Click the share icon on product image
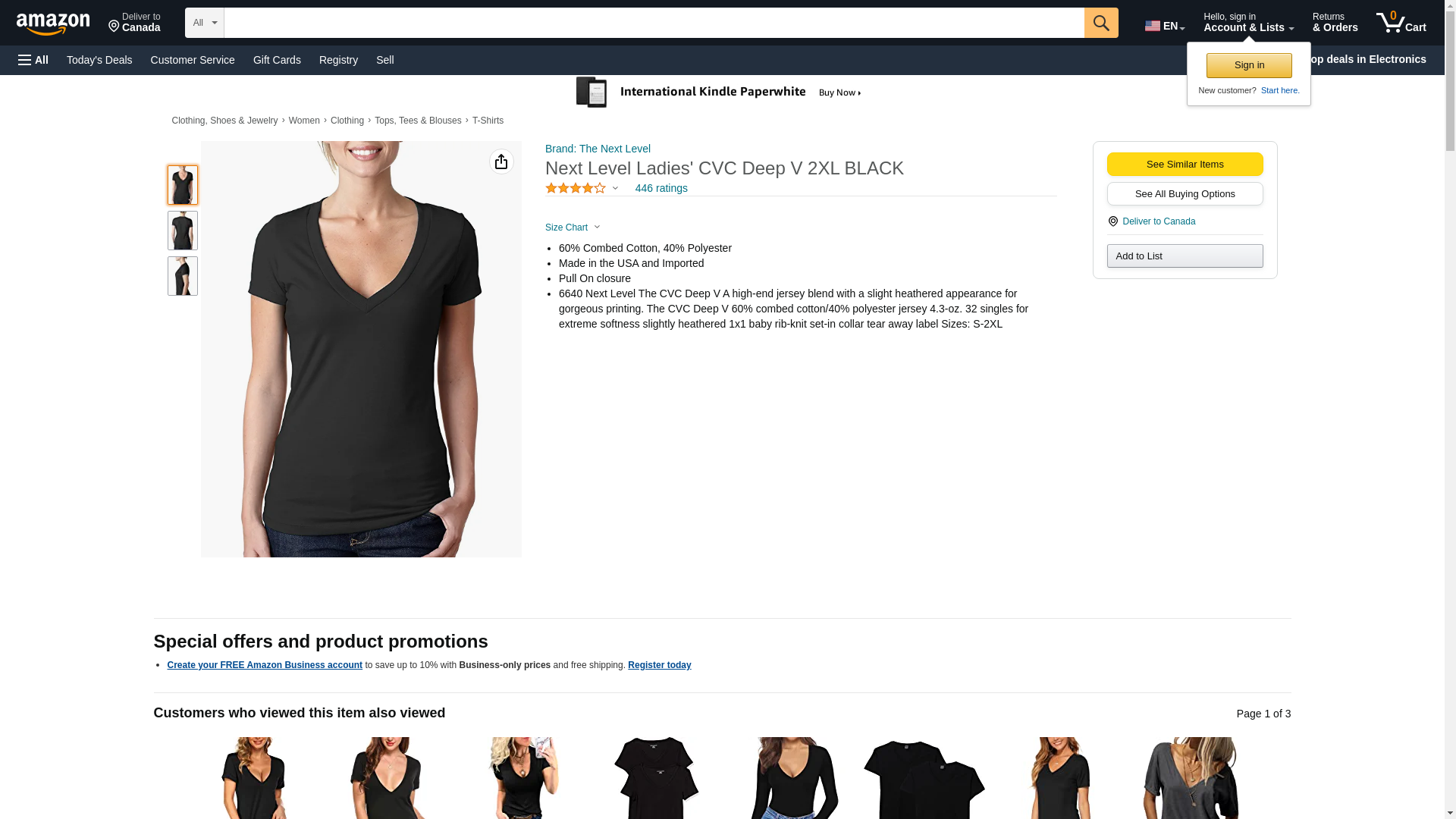 (501, 162)
